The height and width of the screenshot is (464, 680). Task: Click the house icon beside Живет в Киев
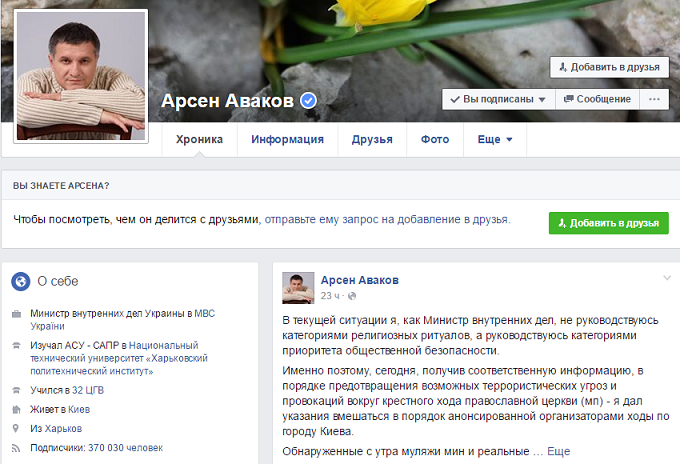point(16,409)
